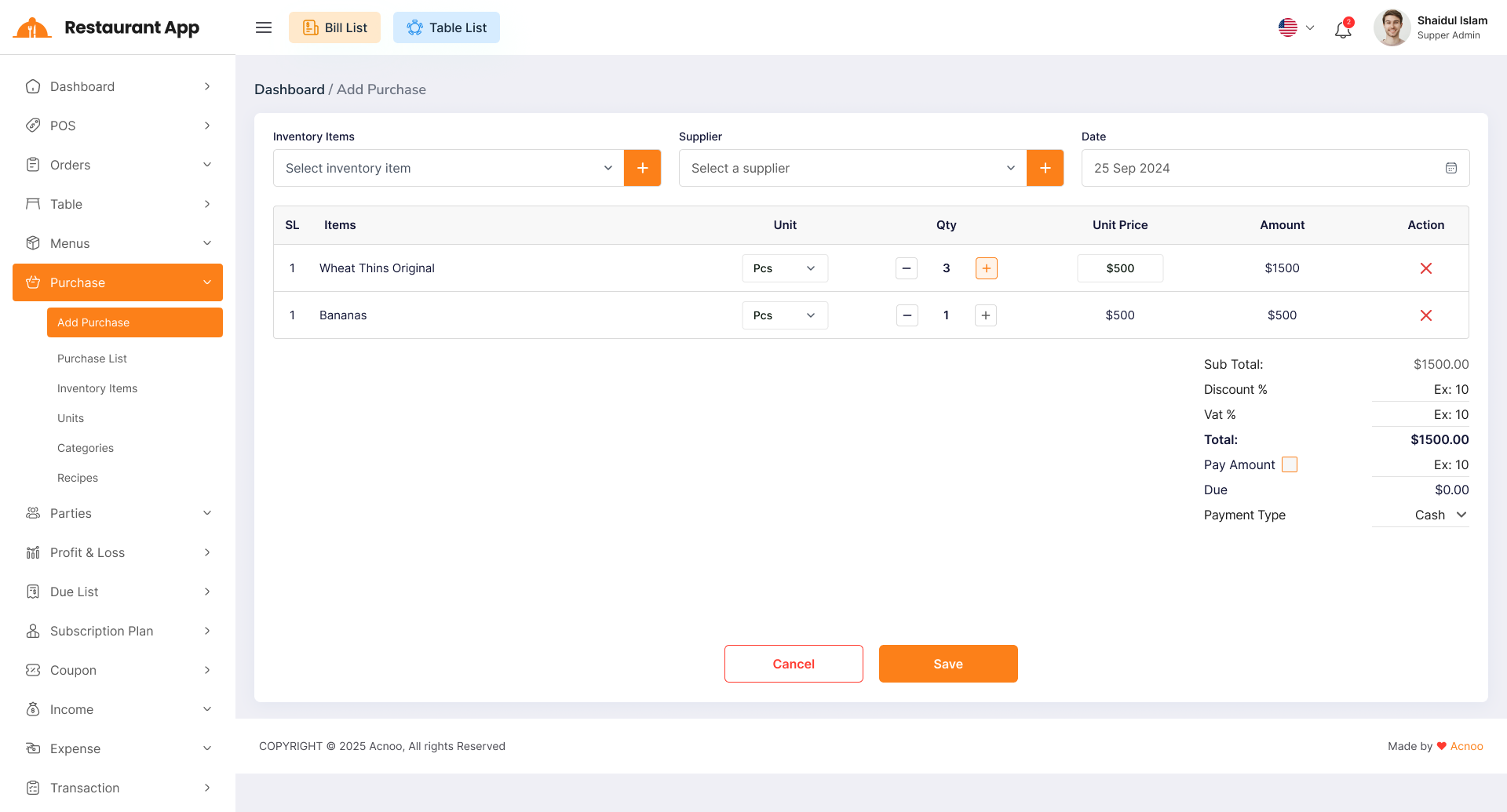The image size is (1507, 812).
Task: Increase Wheat Thins Original quantity
Action: 986,268
